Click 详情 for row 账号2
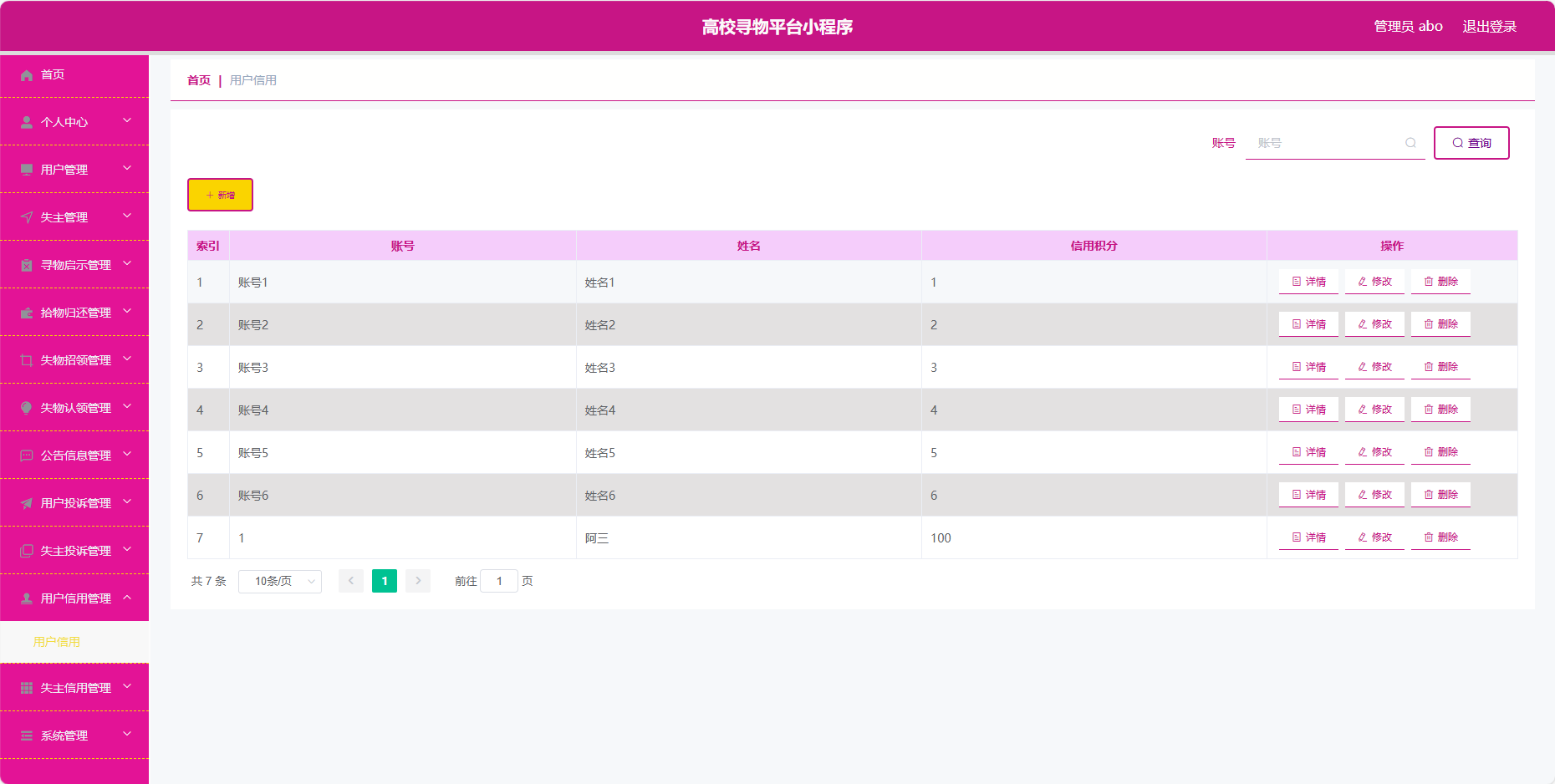The image size is (1555, 784). [x=1308, y=325]
